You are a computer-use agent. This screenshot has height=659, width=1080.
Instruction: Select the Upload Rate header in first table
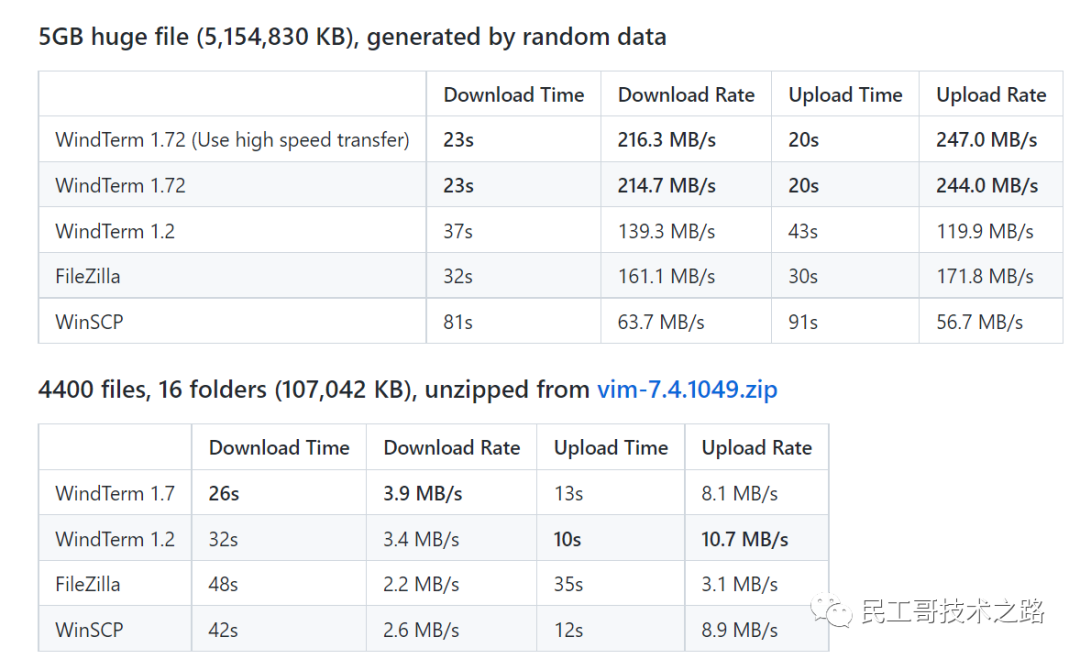991,94
